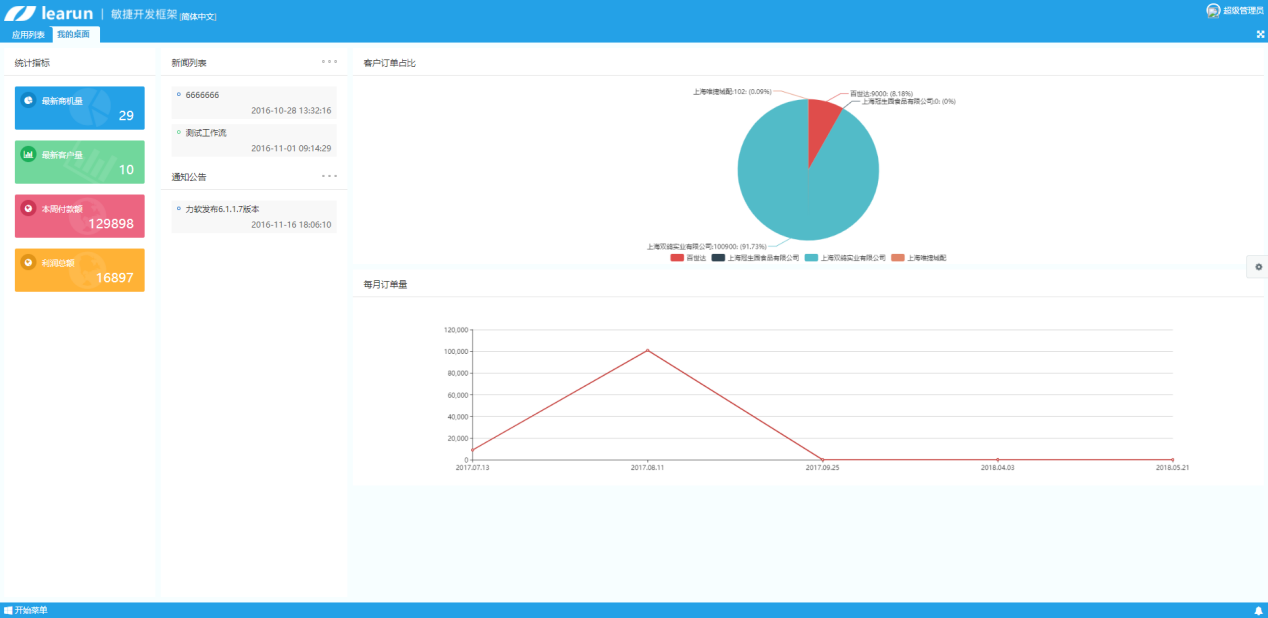
Task: Click the 超级管理员 user avatar
Action: click(1213, 11)
